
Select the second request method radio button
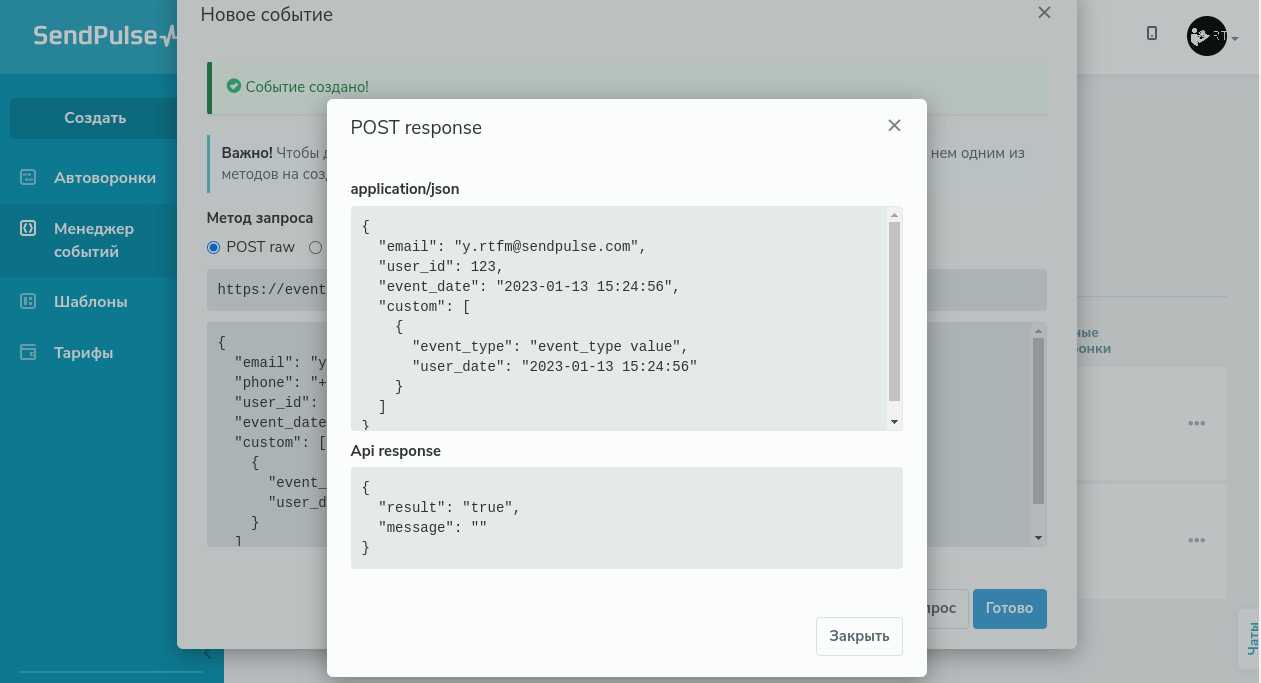[315, 247]
